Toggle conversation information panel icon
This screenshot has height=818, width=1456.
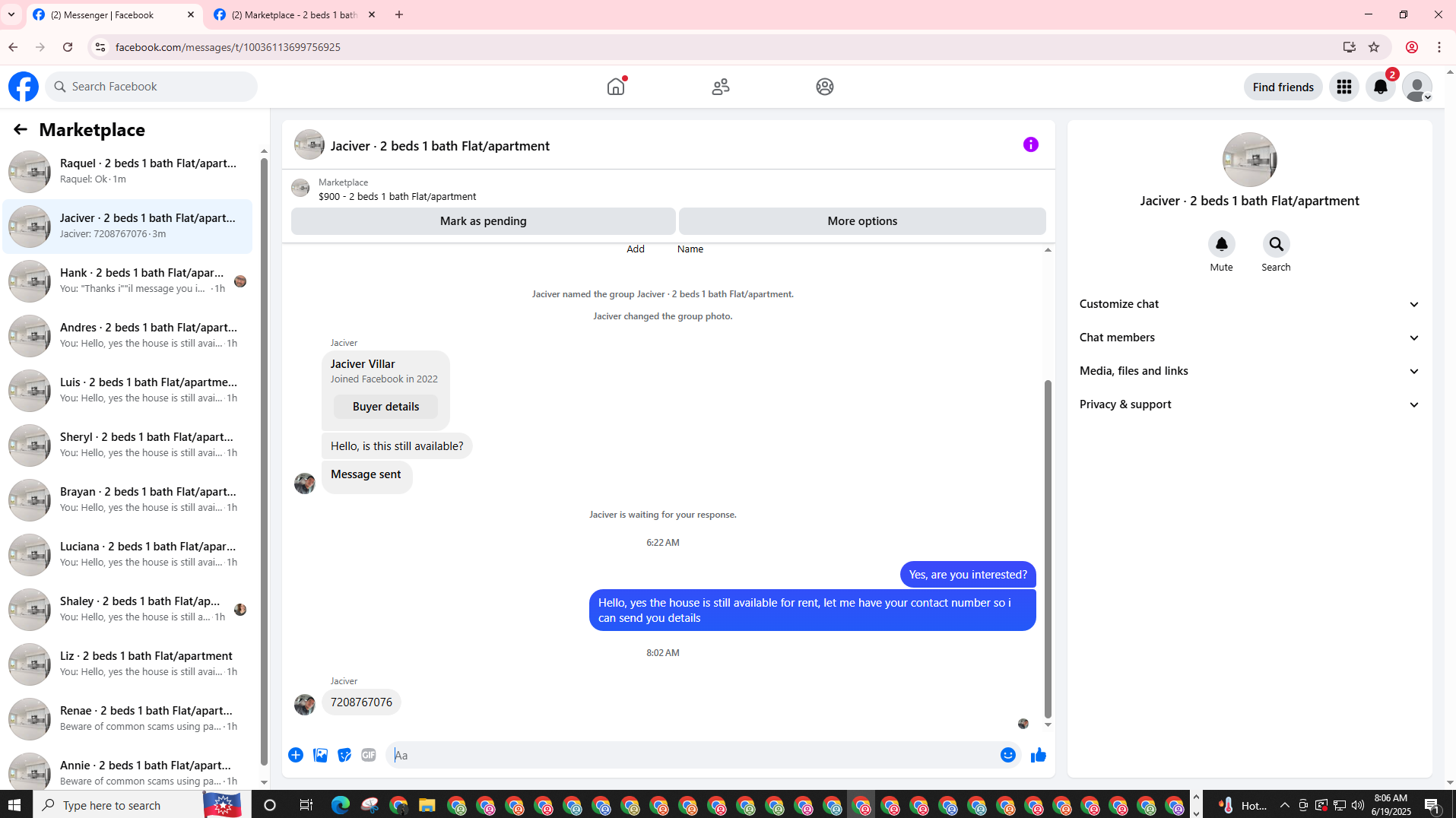[x=1031, y=144]
